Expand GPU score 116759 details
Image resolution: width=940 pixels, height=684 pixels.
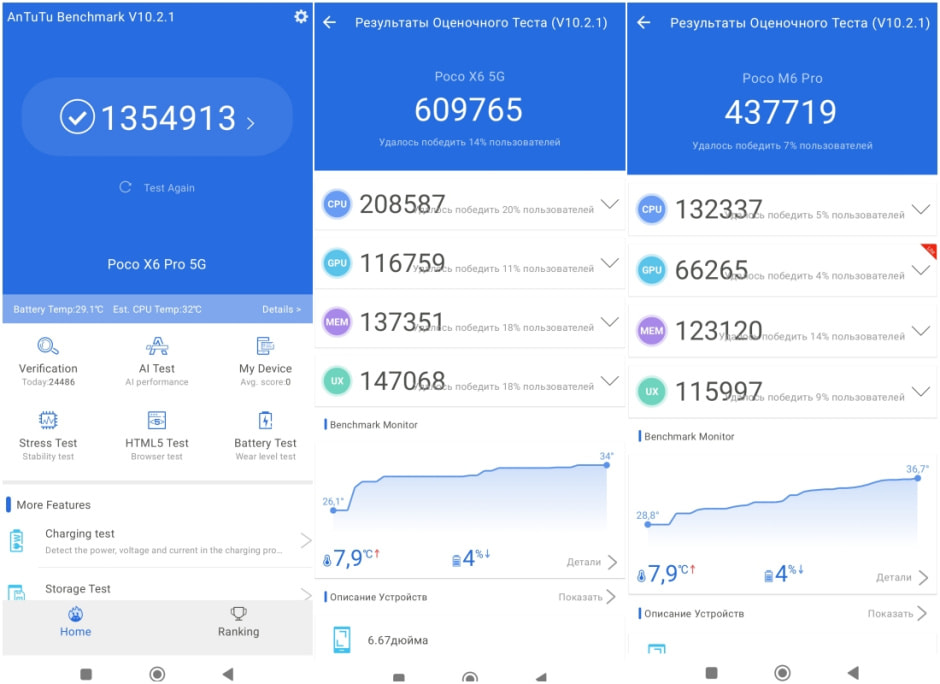[x=610, y=264]
